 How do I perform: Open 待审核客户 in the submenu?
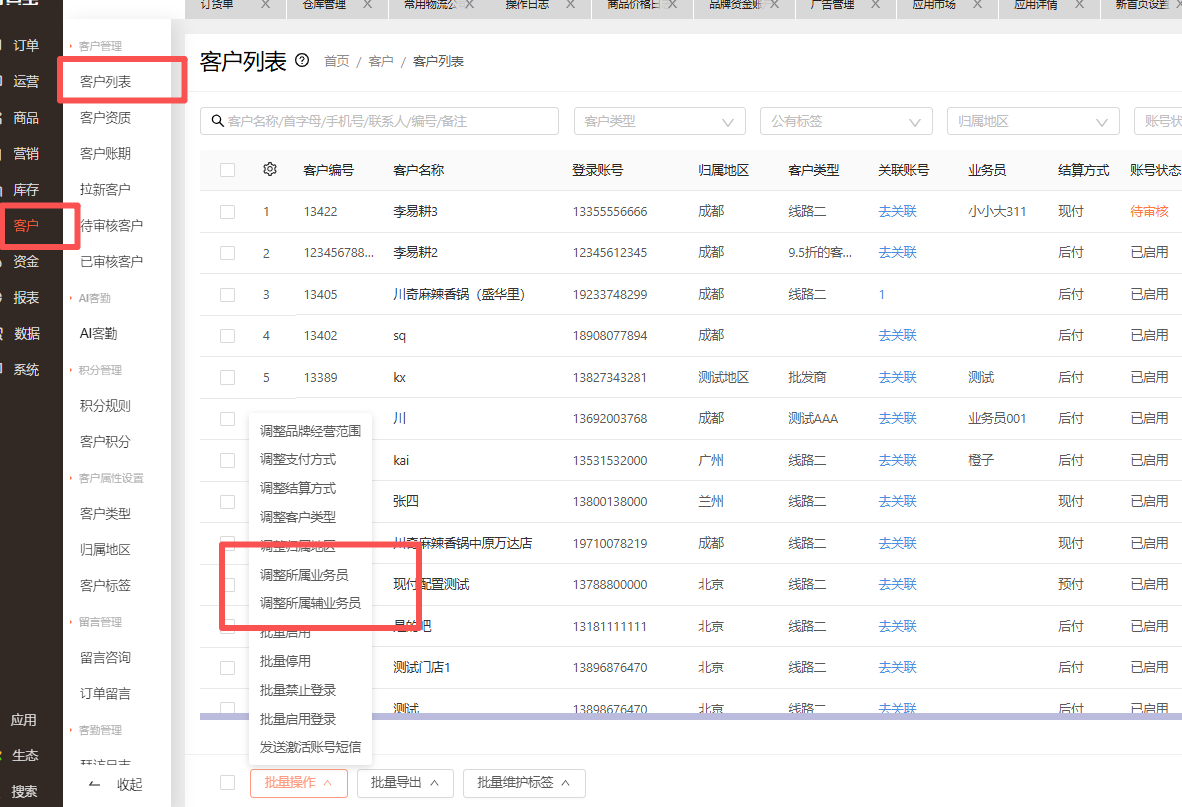pos(112,225)
